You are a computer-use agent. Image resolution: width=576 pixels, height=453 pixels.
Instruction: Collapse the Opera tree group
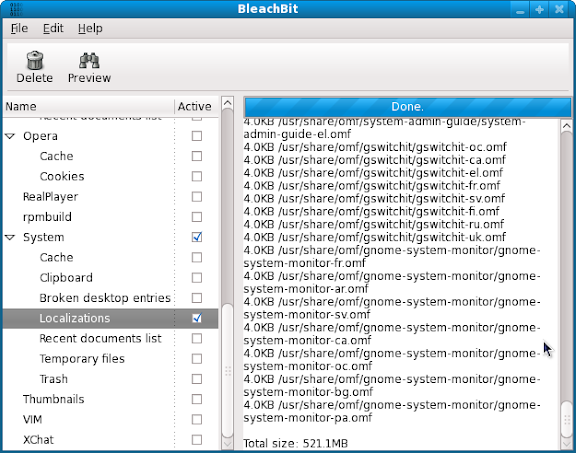click(10, 136)
